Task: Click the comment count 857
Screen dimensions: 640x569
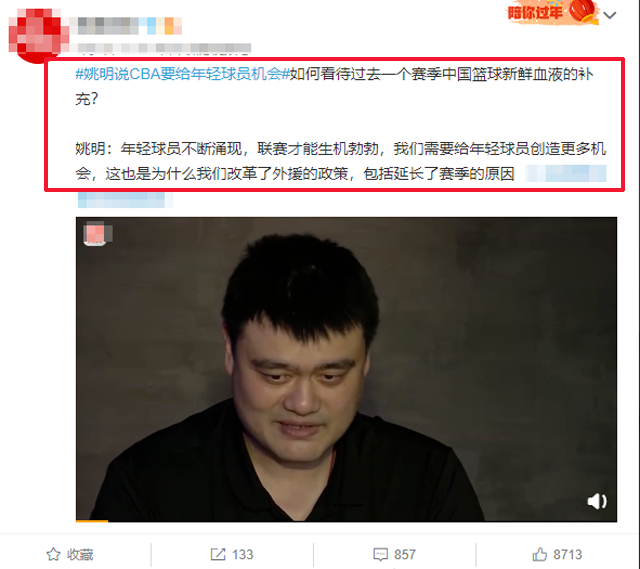Action: pos(405,554)
